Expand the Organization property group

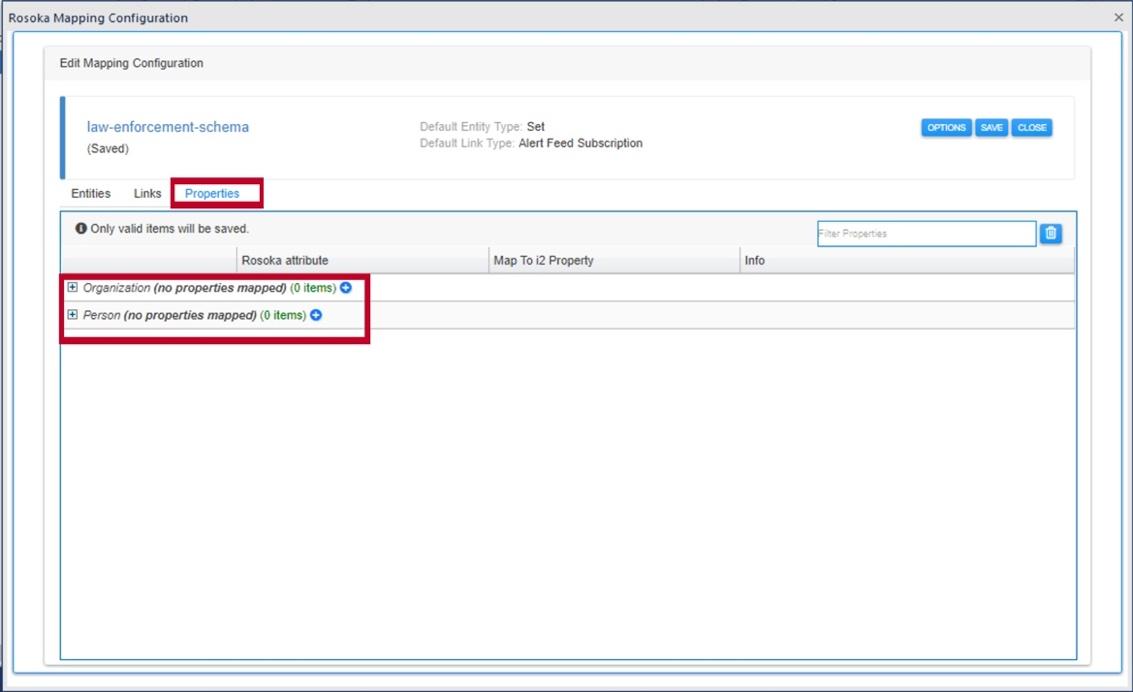[x=72, y=288]
